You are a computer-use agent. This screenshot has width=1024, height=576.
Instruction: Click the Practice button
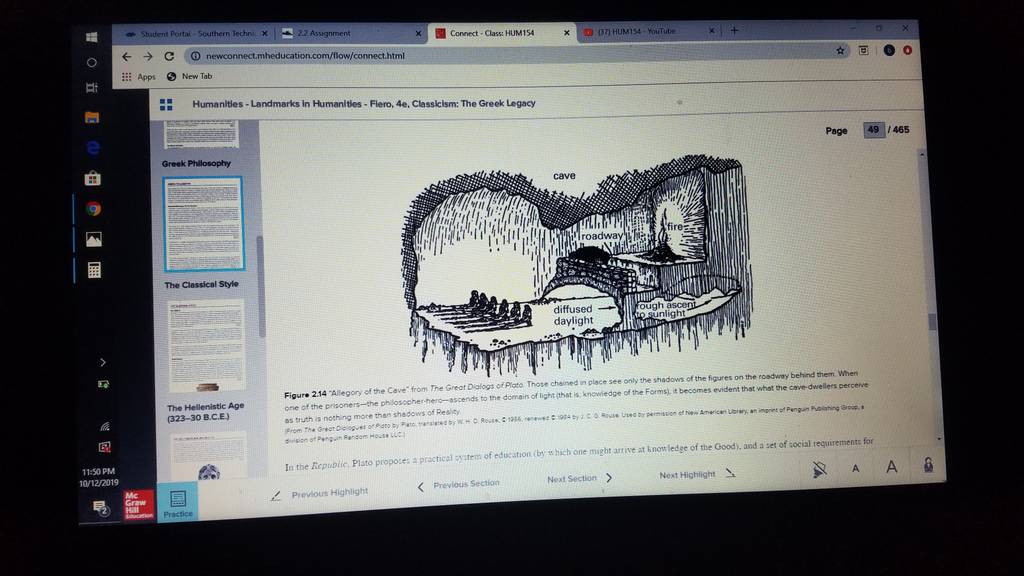coord(178,504)
